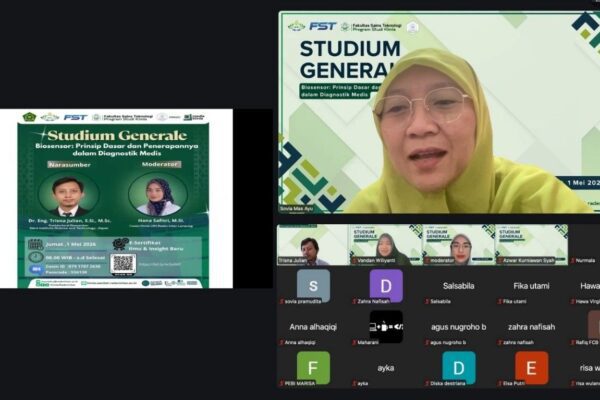Click the muted mic icon beside Rafiq FCB

click(572, 343)
